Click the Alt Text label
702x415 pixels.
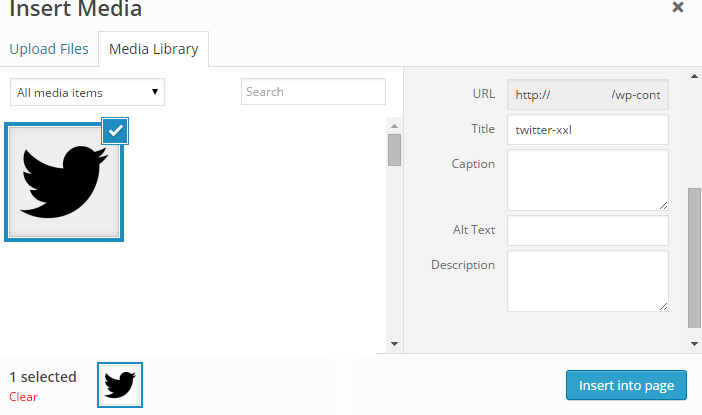474,230
